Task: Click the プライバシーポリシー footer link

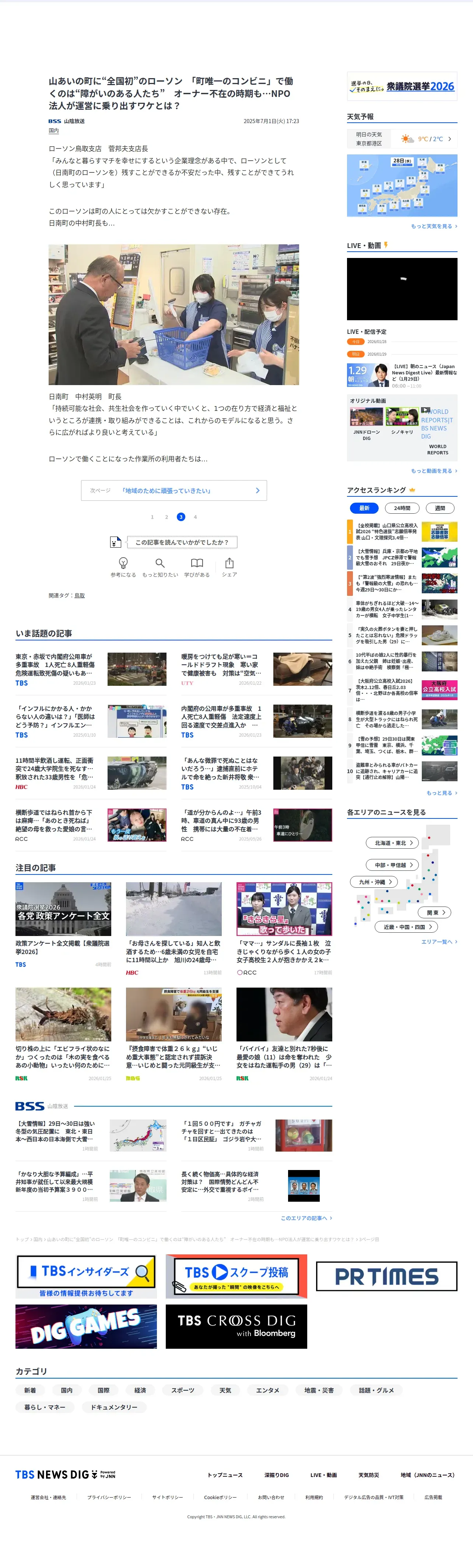Action: coord(109,1497)
